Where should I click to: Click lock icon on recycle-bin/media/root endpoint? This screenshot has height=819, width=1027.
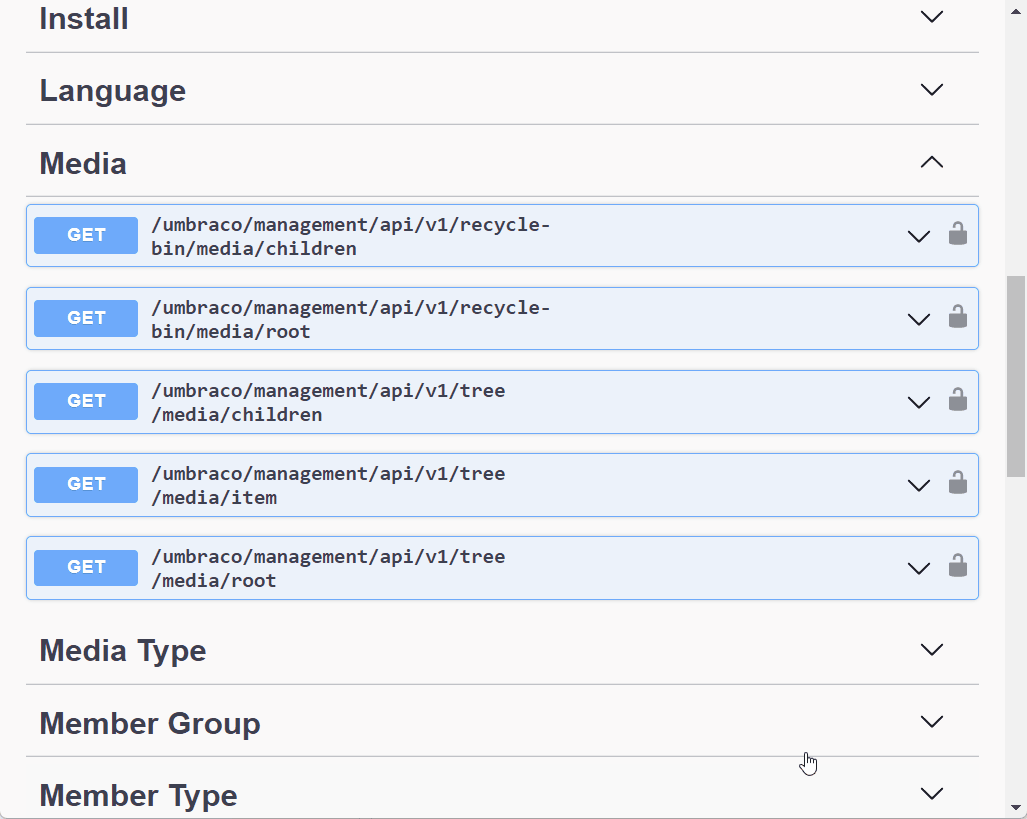pos(957,318)
